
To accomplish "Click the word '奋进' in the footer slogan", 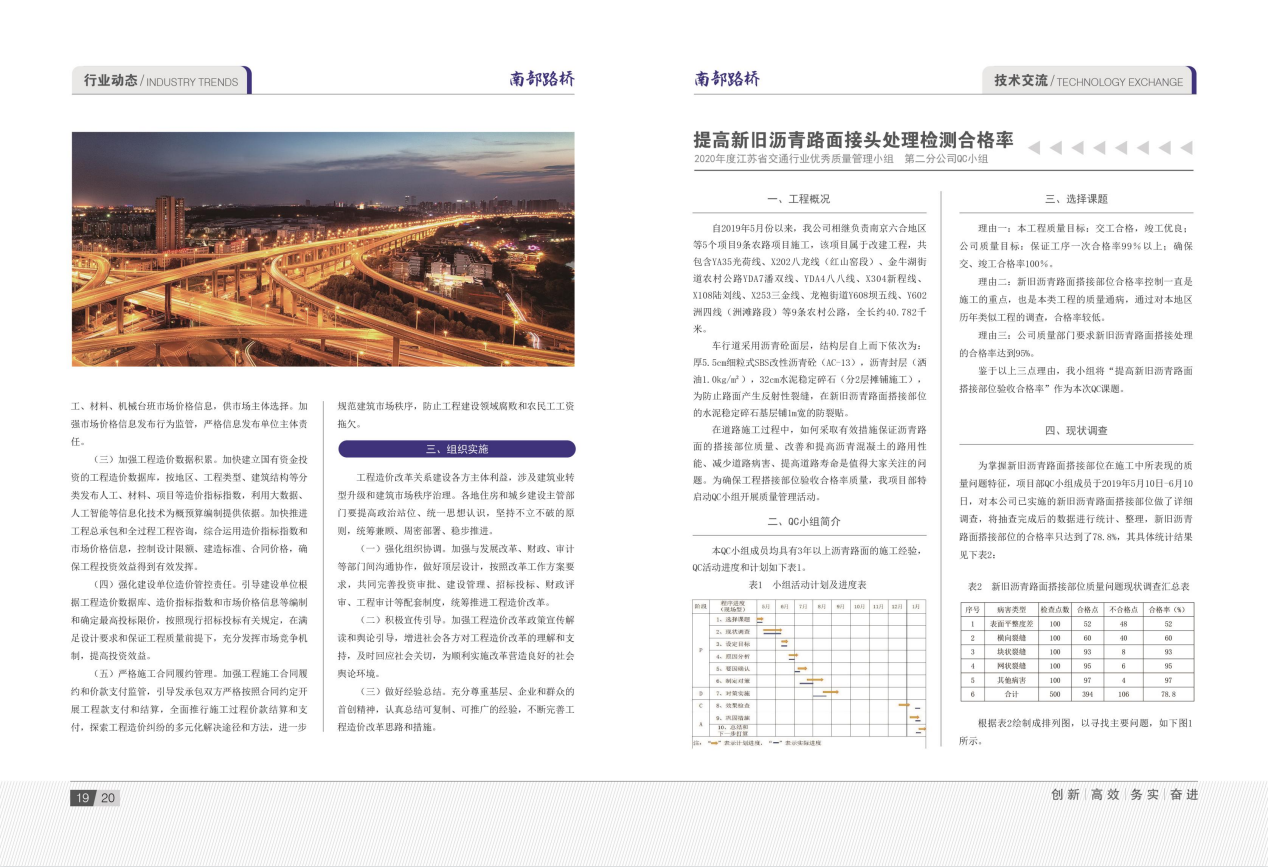I will point(1183,795).
